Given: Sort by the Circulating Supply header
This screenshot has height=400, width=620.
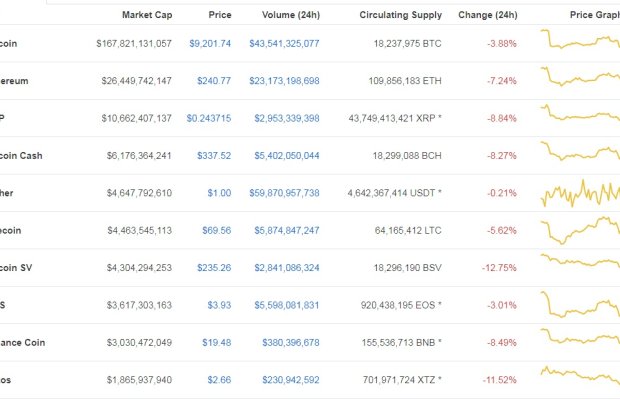Looking at the screenshot, I should 401,15.
